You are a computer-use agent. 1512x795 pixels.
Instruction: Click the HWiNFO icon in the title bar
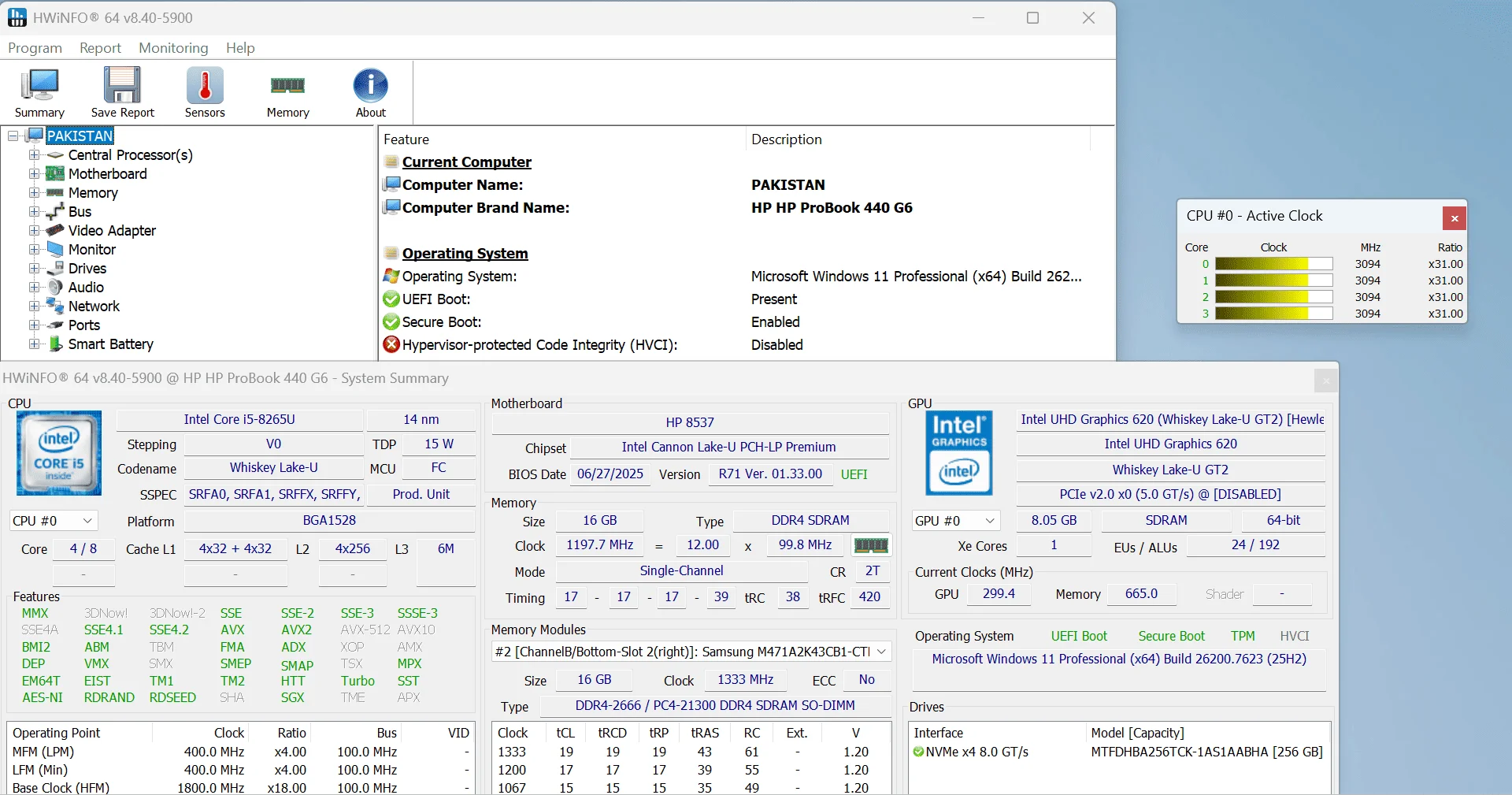click(x=16, y=17)
